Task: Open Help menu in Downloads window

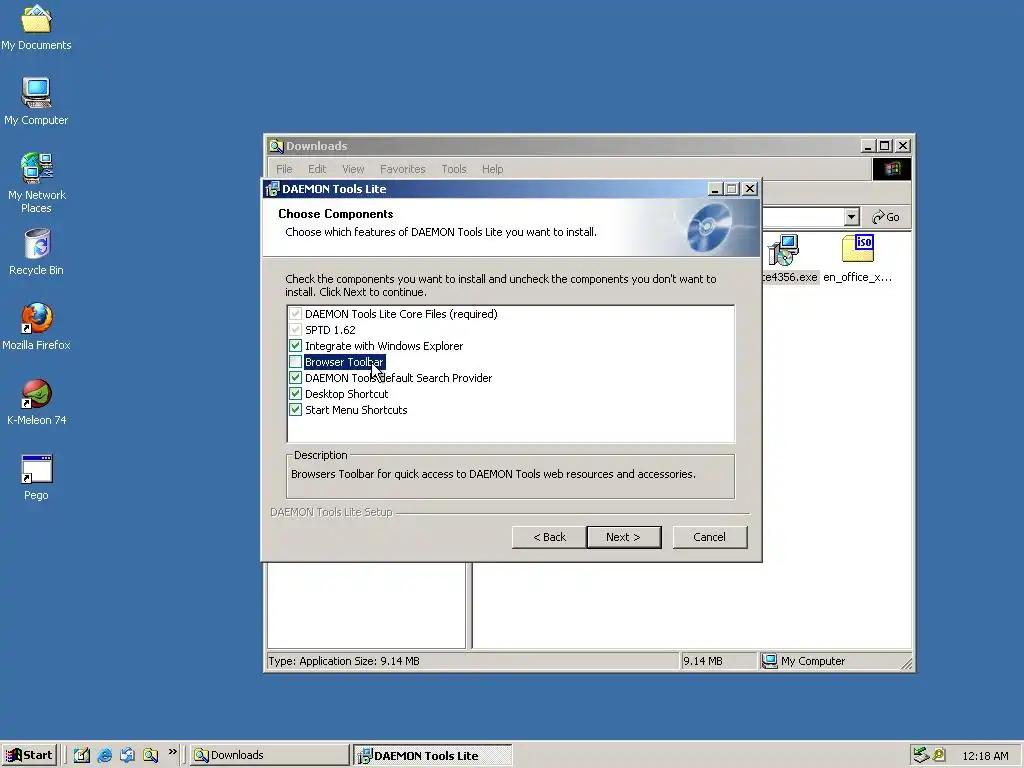Action: (x=492, y=169)
